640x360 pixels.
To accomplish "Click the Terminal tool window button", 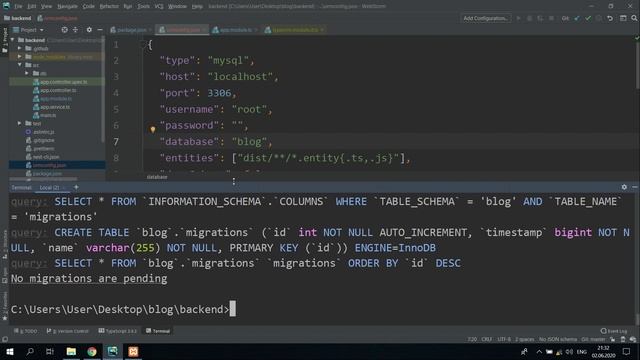I will point(158,331).
